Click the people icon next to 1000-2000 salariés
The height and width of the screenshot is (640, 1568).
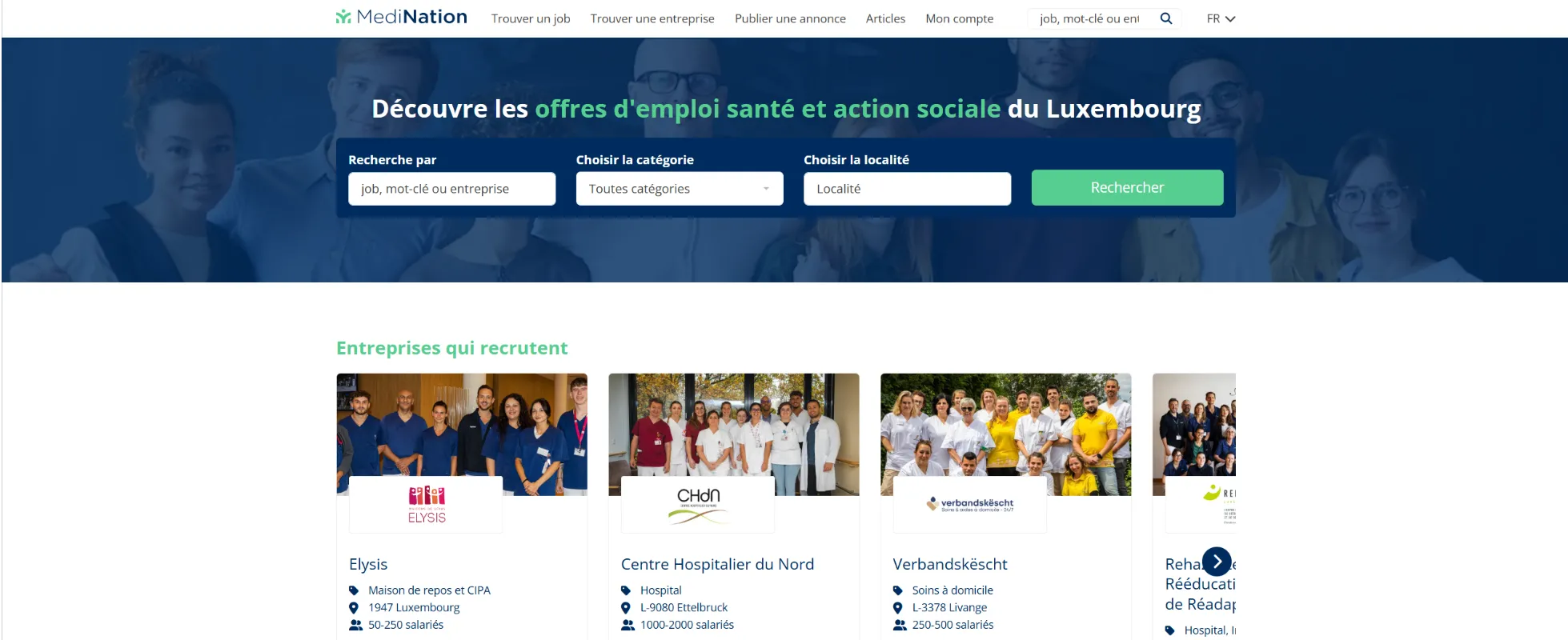tap(628, 625)
